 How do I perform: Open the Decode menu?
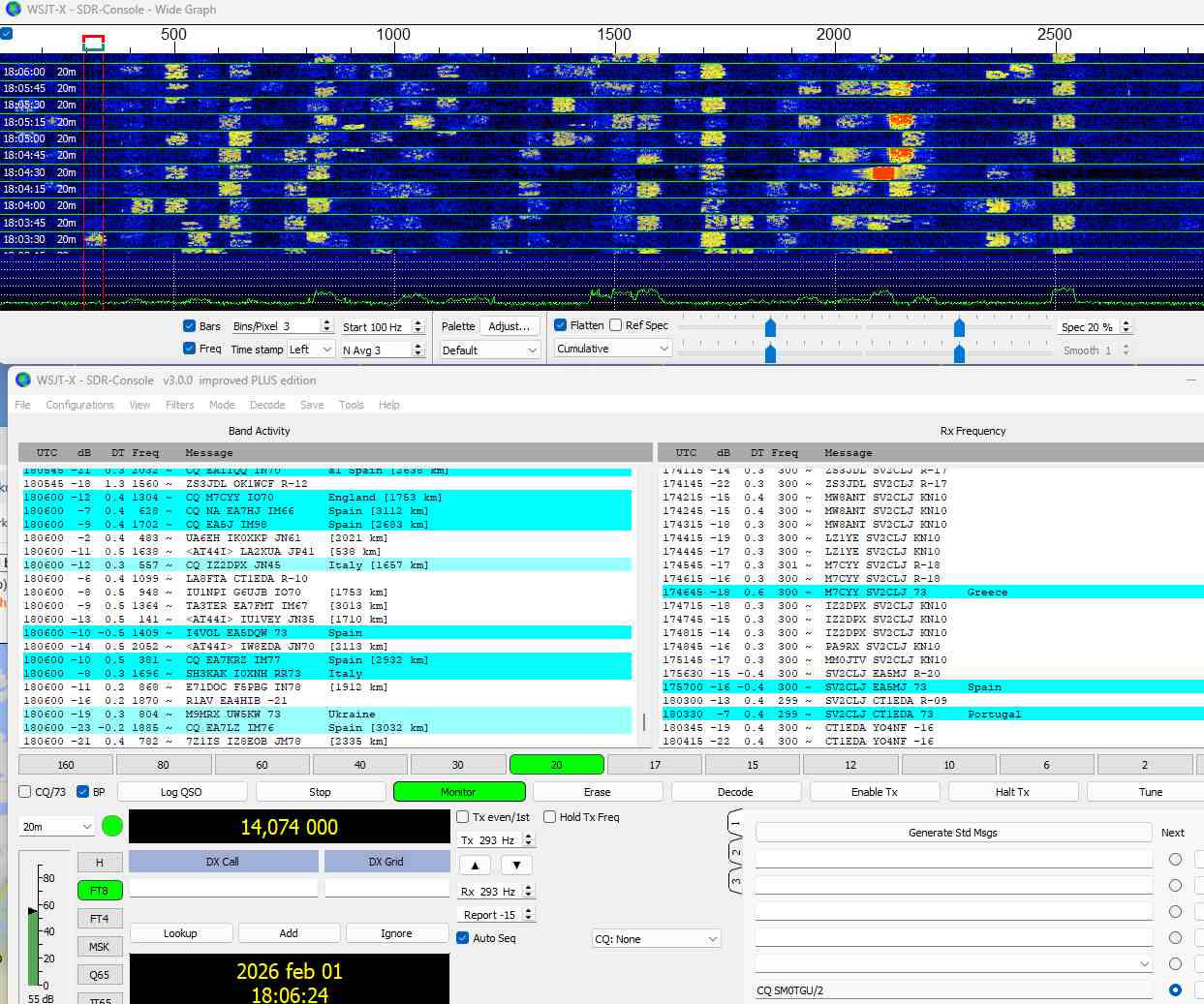(267, 405)
